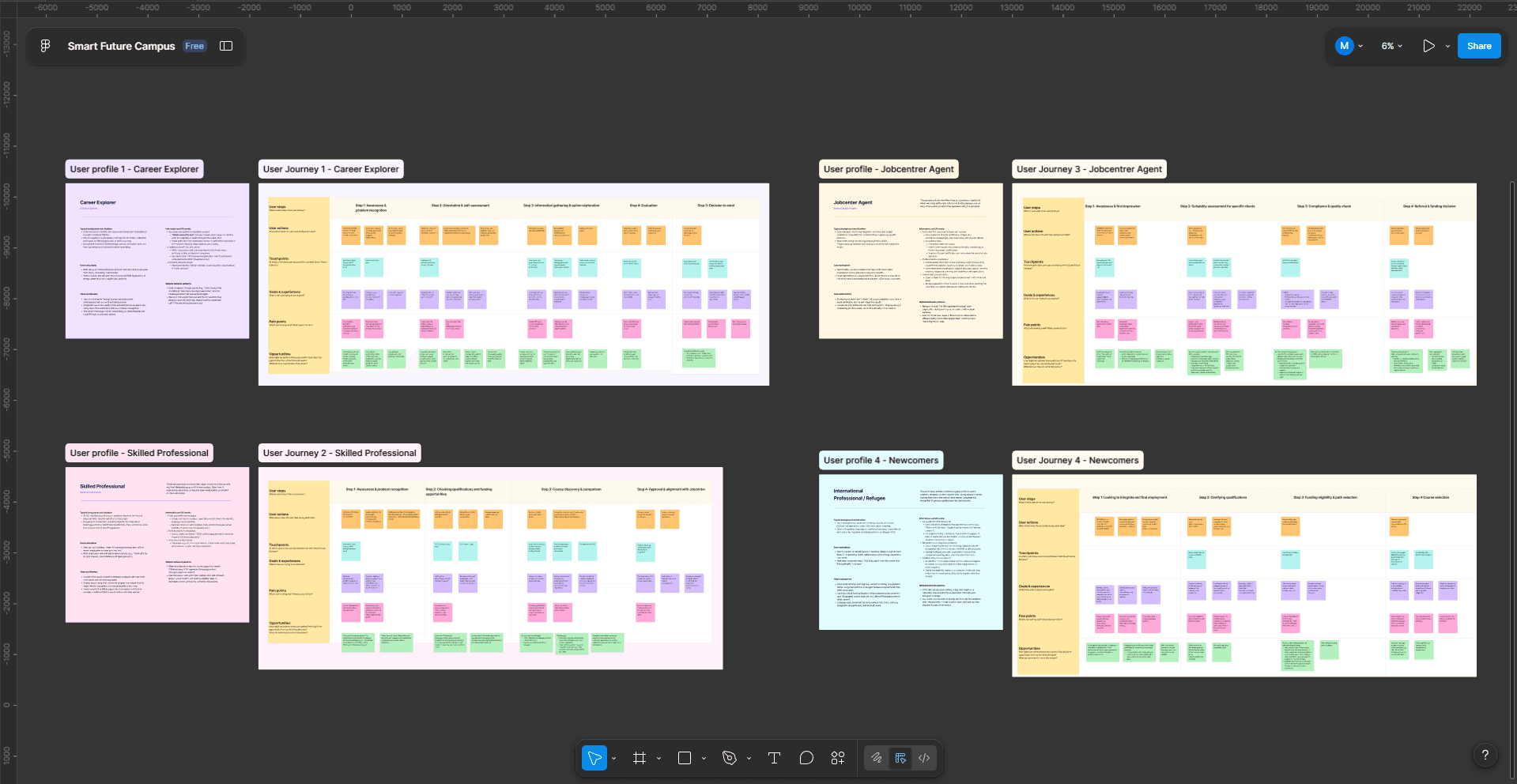
Task: Select the Pen tool
Action: tap(730, 758)
